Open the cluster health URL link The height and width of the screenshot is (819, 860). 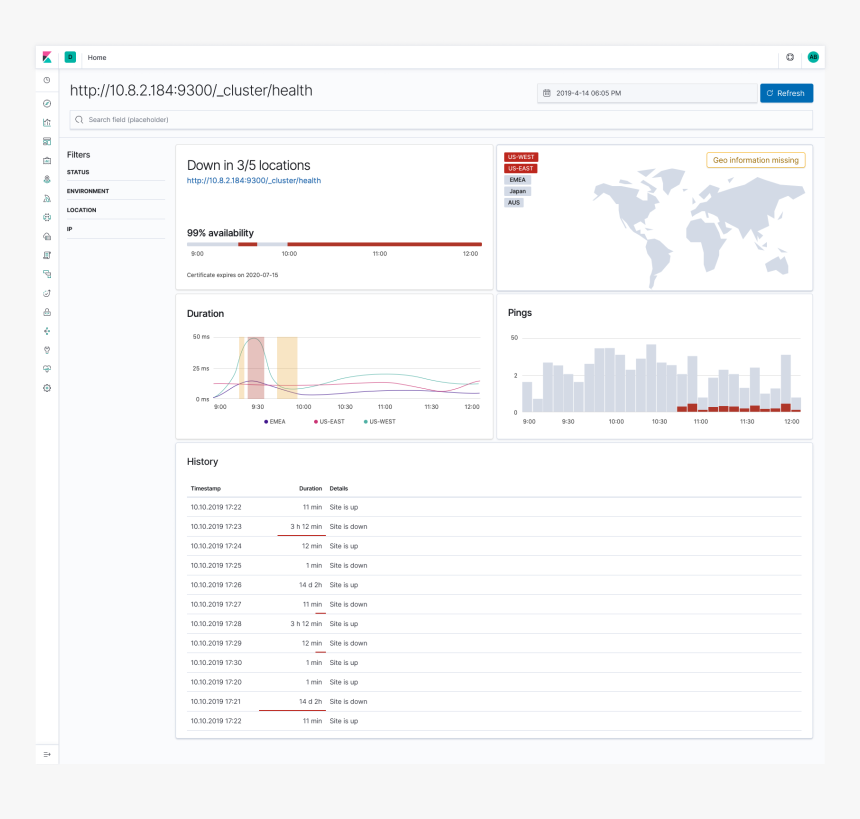click(x=254, y=180)
